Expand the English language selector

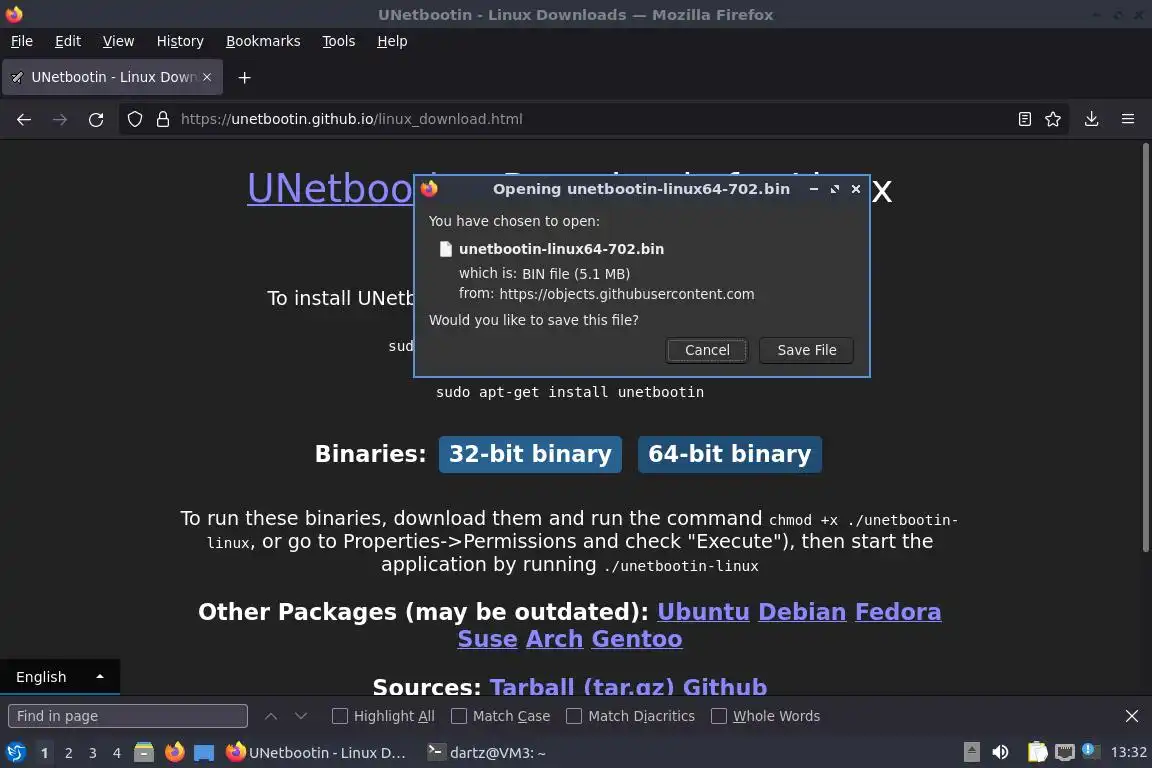(60, 677)
